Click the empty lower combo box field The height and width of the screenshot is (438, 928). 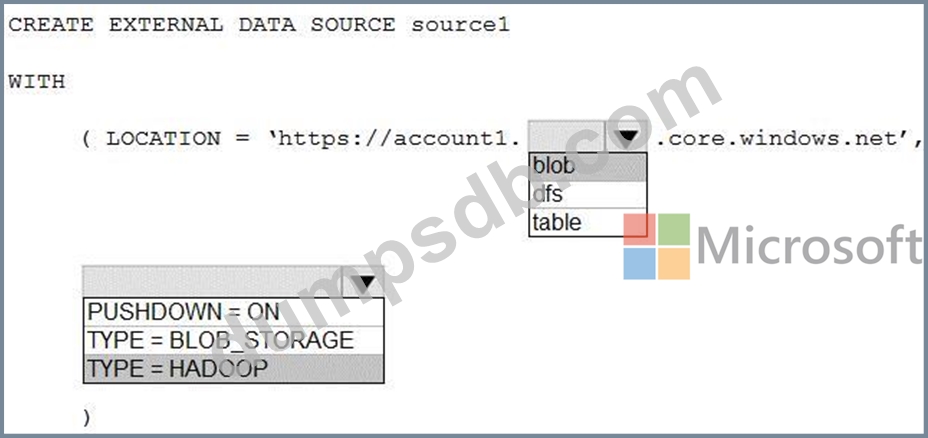(x=212, y=282)
